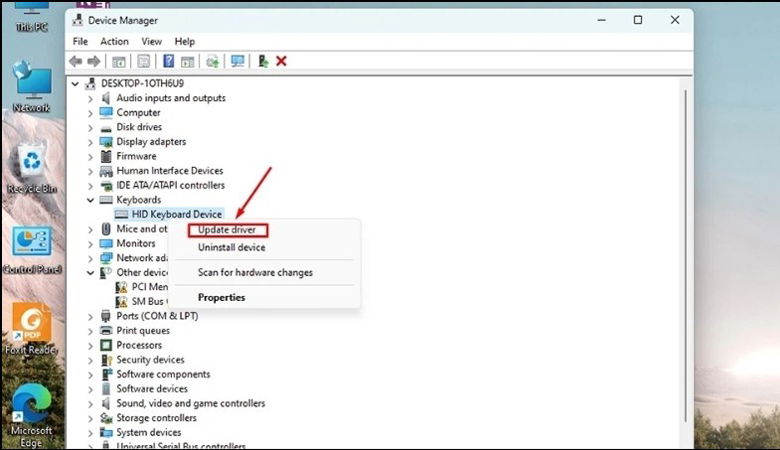Viewport: 780px width, 450px height.
Task: Click the blue Help icon in the toolbar
Action: 169,61
